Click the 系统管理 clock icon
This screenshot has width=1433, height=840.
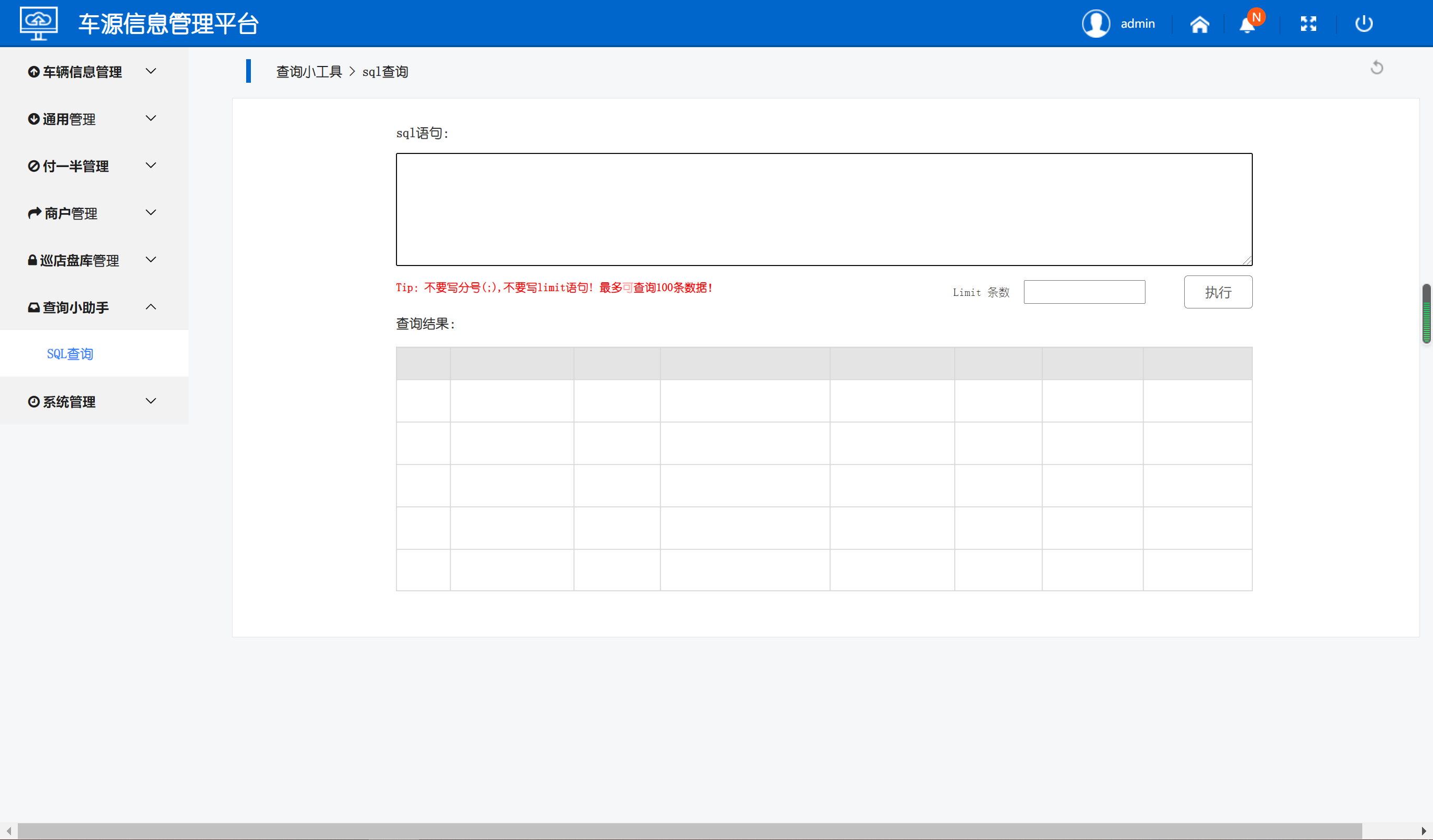pyautogui.click(x=34, y=402)
